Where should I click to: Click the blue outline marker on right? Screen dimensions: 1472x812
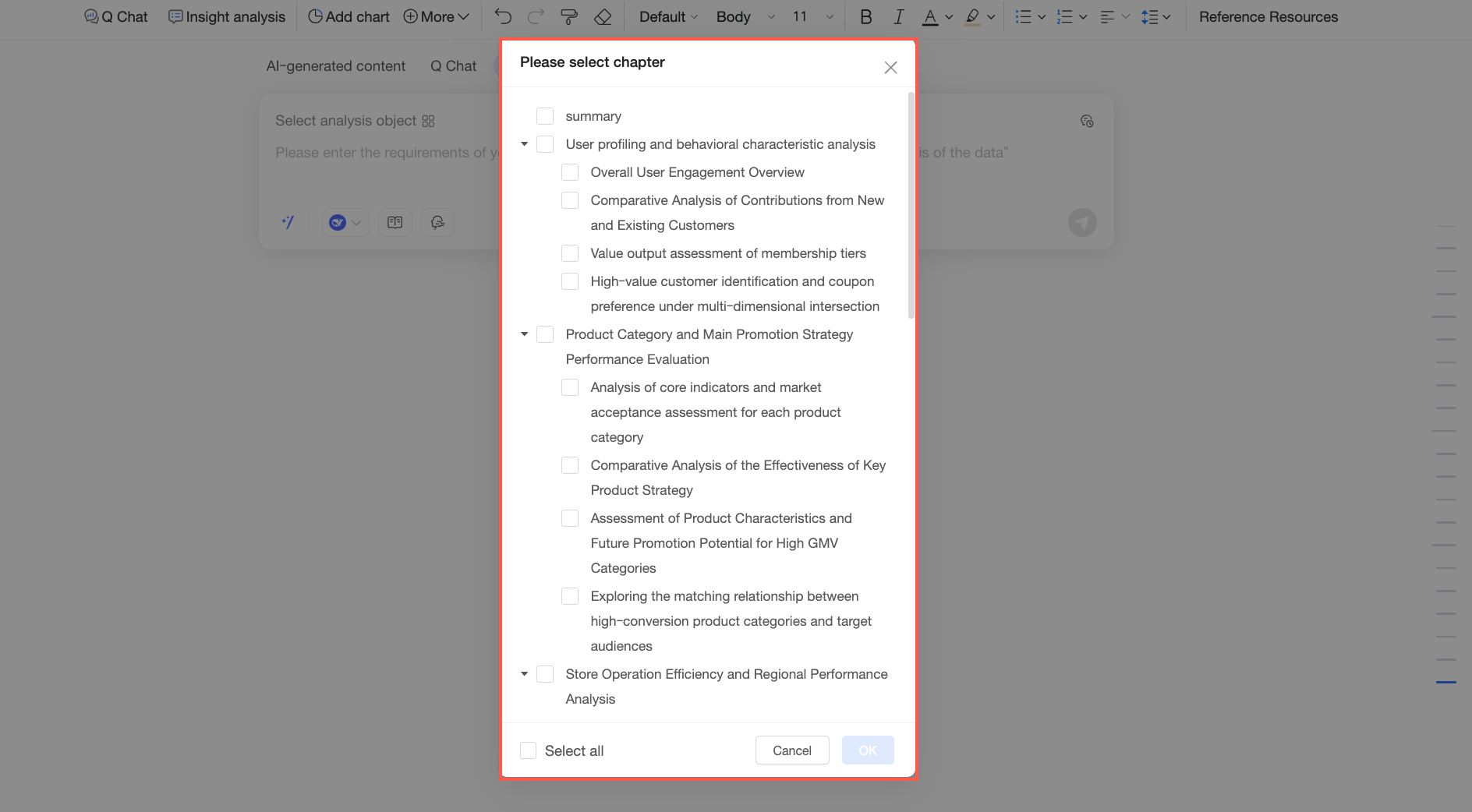tap(1446, 682)
